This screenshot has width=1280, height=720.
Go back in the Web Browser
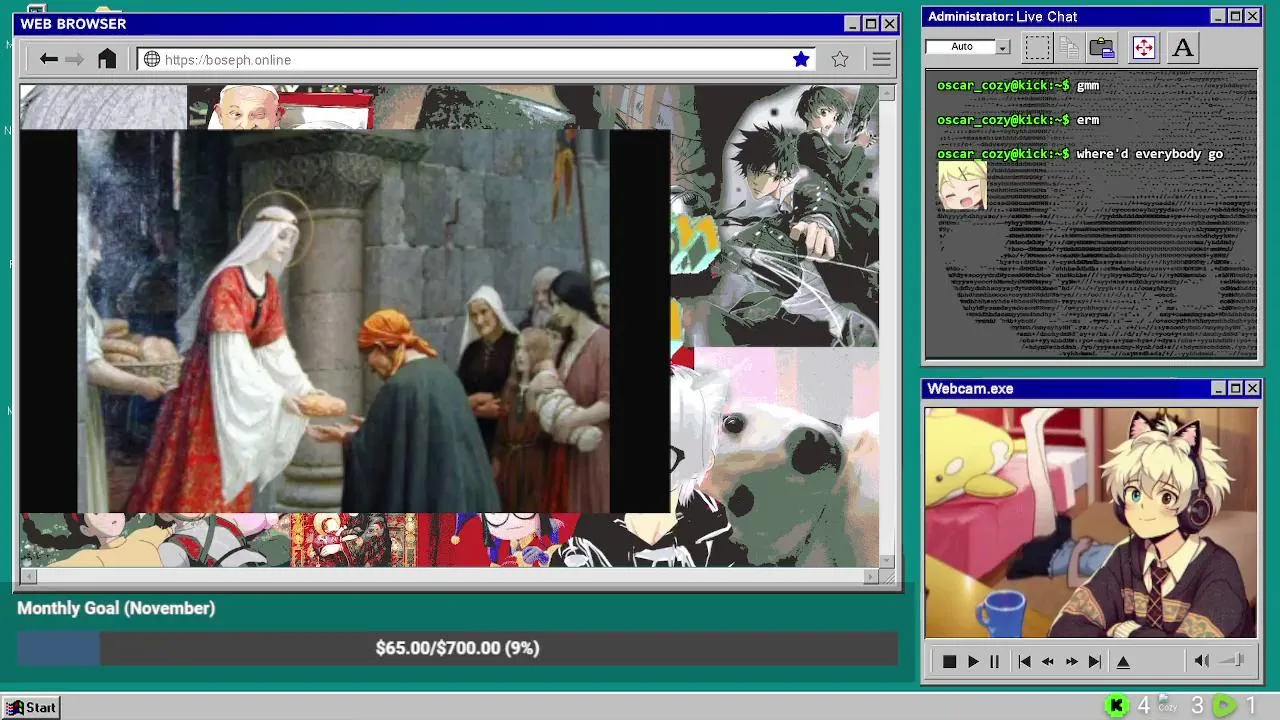(48, 59)
